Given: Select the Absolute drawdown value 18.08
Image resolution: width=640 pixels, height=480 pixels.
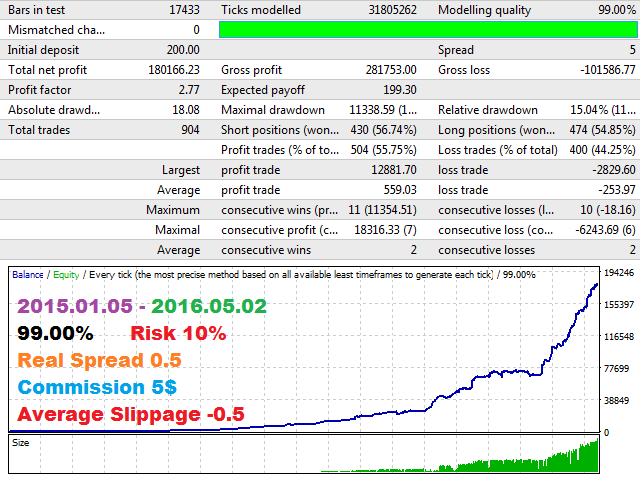Looking at the screenshot, I should coord(186,110).
